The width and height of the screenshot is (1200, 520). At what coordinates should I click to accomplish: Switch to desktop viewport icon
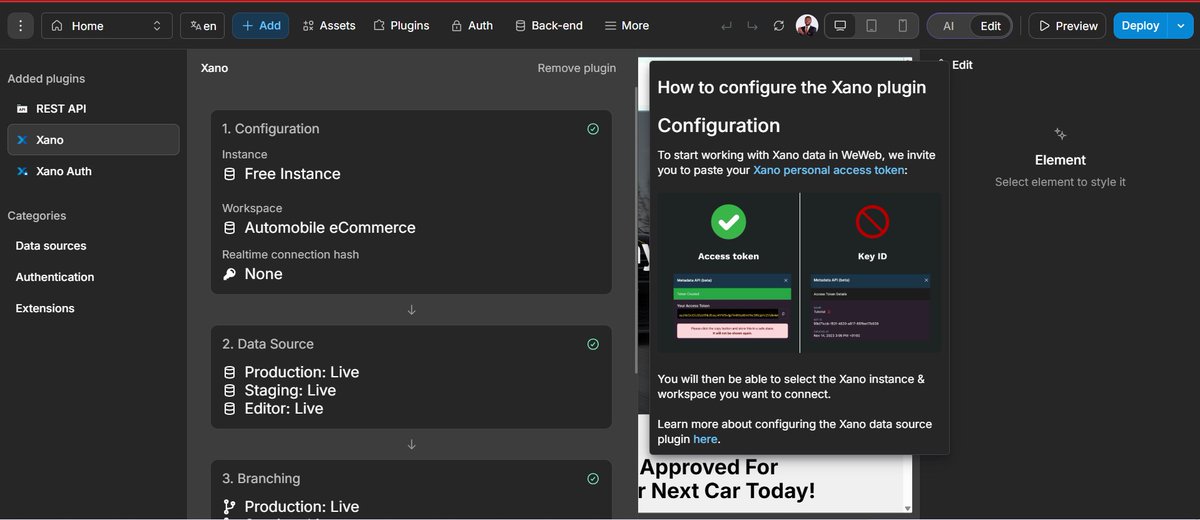[841, 26]
